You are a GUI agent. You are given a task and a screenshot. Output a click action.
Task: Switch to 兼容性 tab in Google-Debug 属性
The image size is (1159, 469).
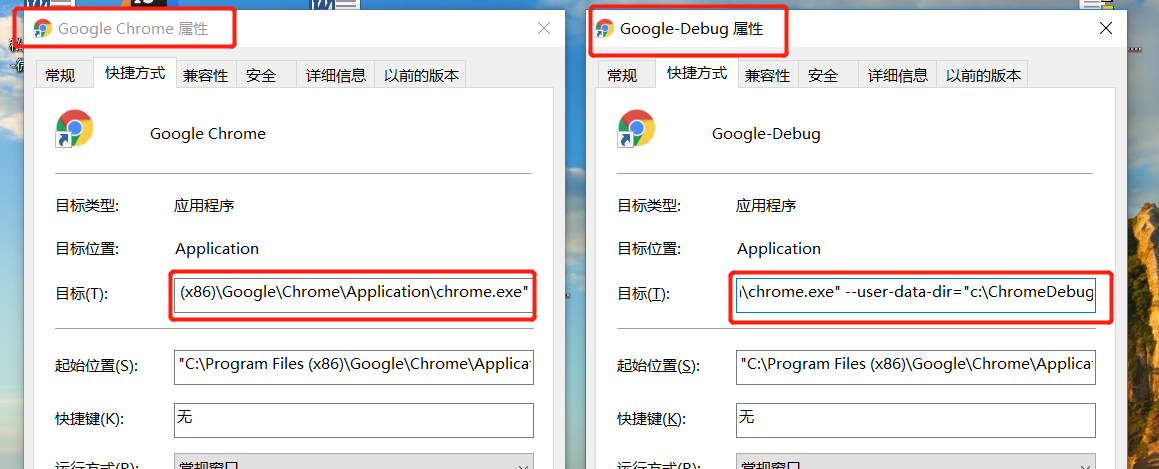coord(767,75)
